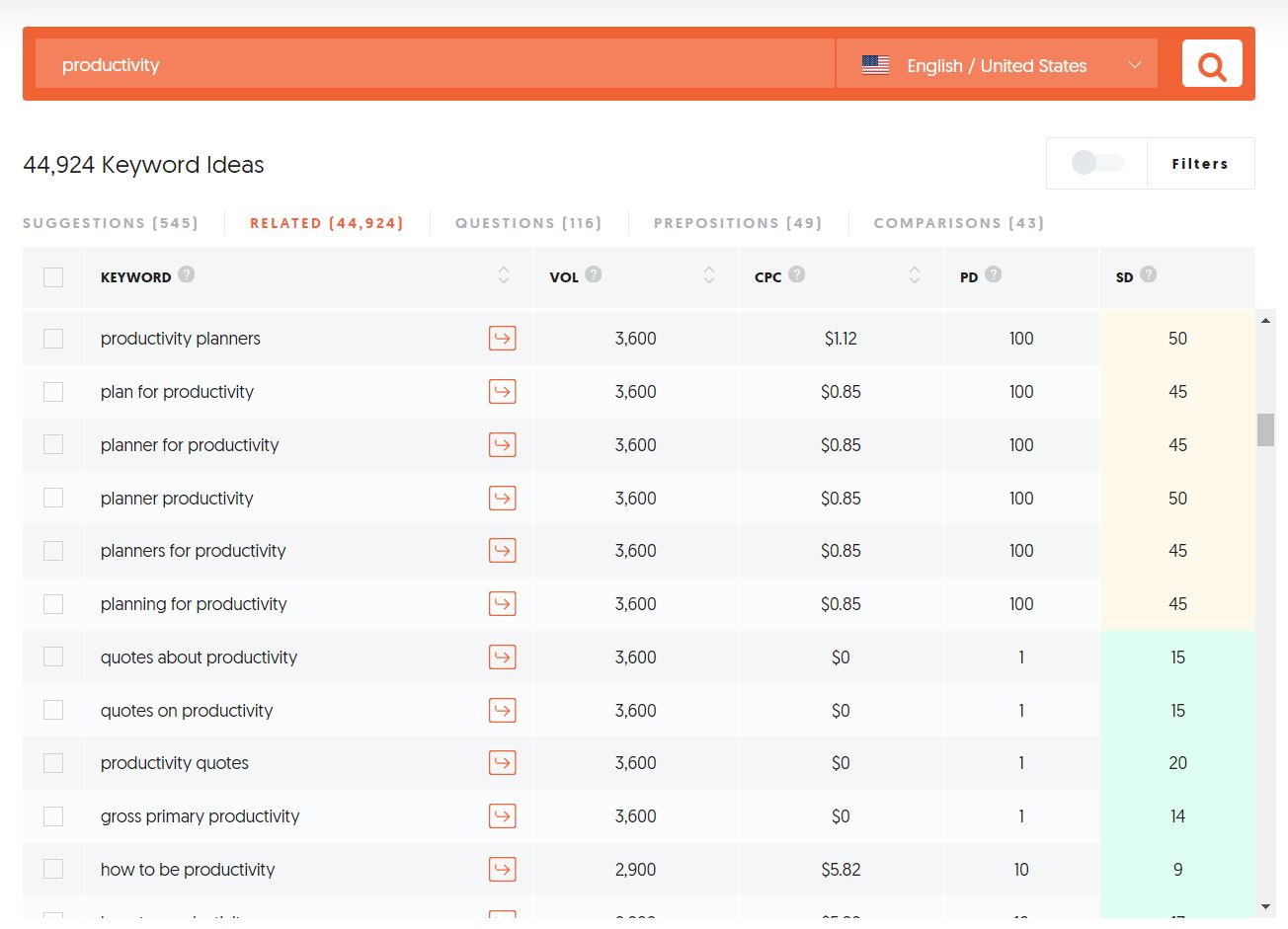
Task: Open the help tooltip beside SD header
Action: (x=1148, y=274)
